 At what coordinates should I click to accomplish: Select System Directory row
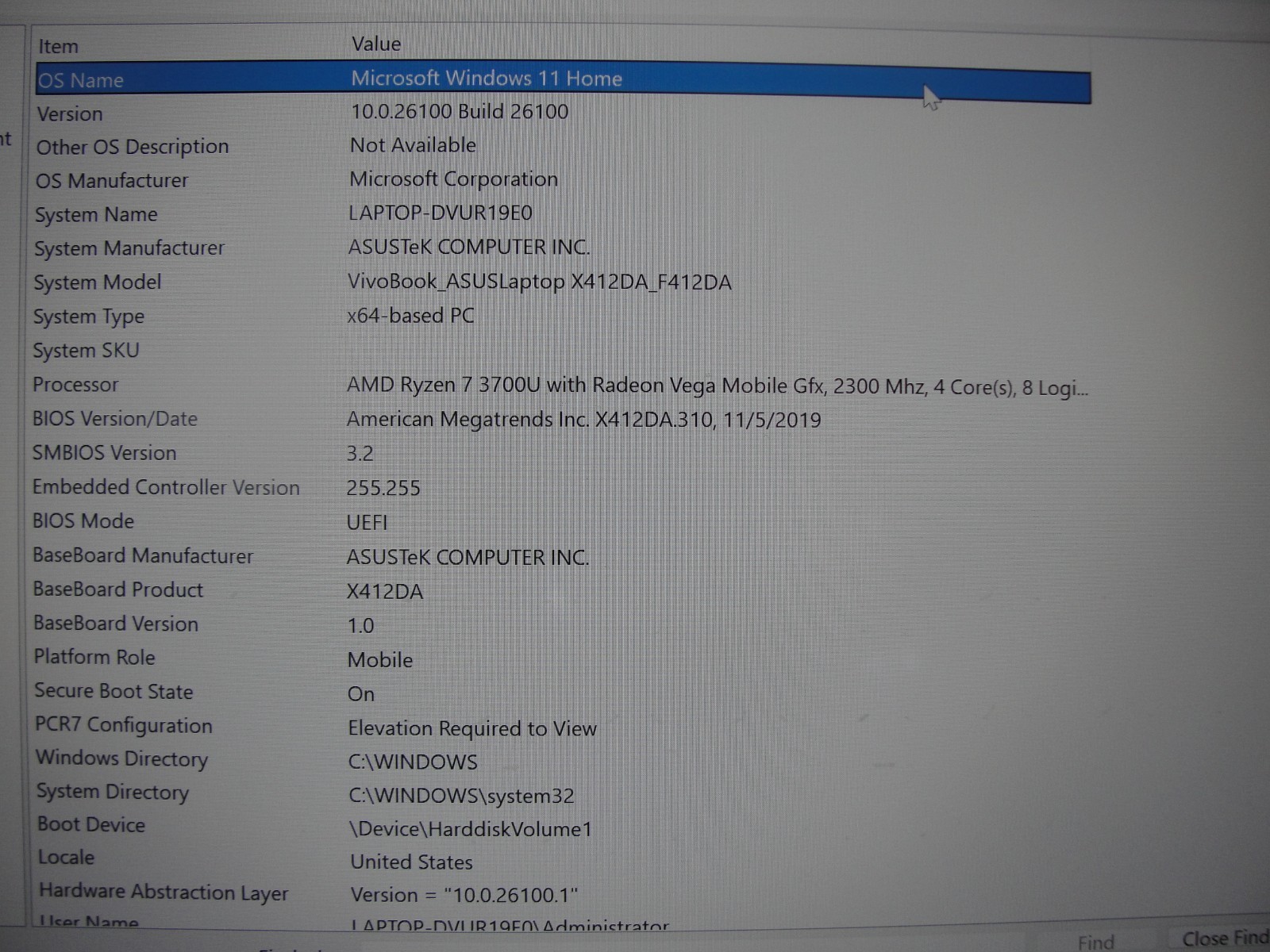pos(113,793)
